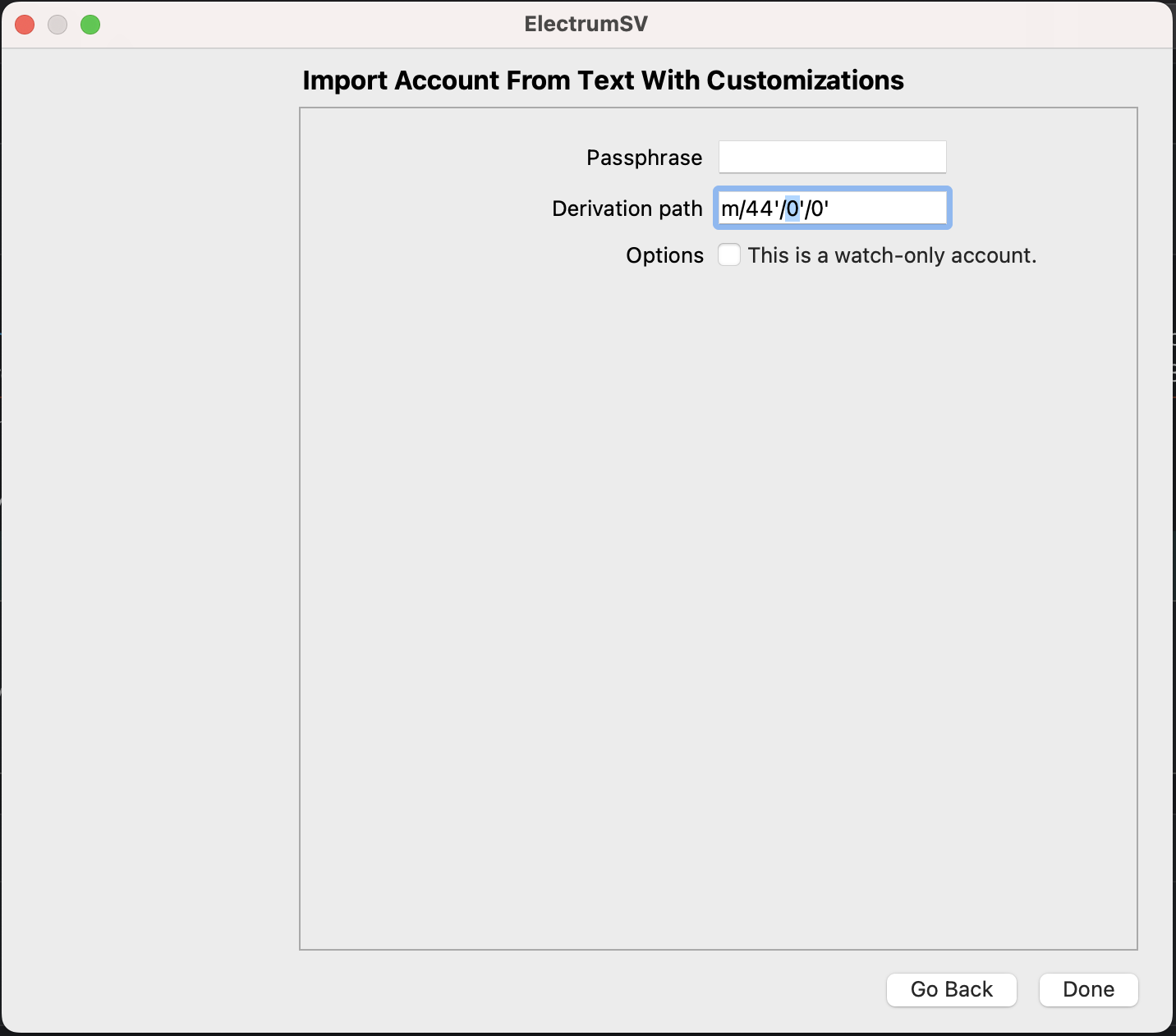
Task: Click the "Import Account From Text With Customizations" heading
Action: tap(603, 80)
